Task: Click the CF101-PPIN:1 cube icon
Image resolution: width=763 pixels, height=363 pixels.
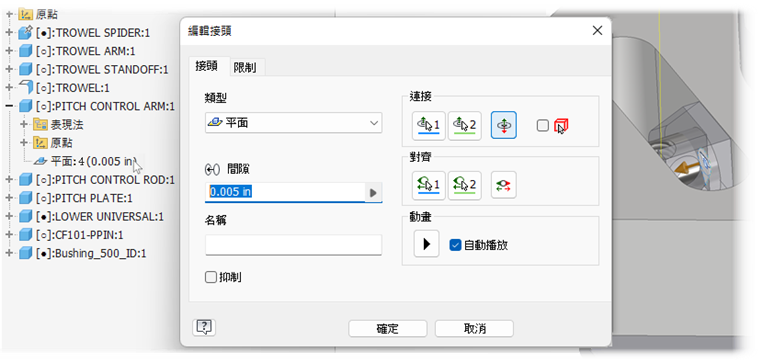Action: 25,235
